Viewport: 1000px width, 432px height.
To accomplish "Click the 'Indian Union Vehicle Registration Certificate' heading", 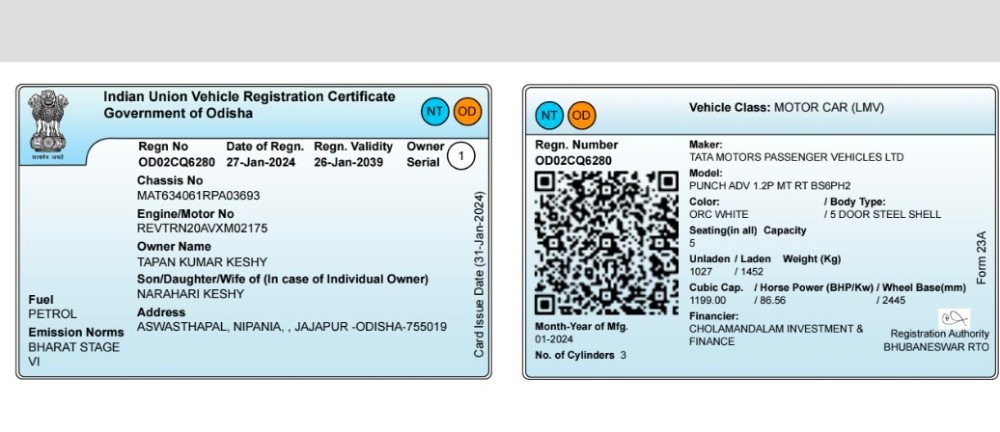I will click(x=249, y=97).
